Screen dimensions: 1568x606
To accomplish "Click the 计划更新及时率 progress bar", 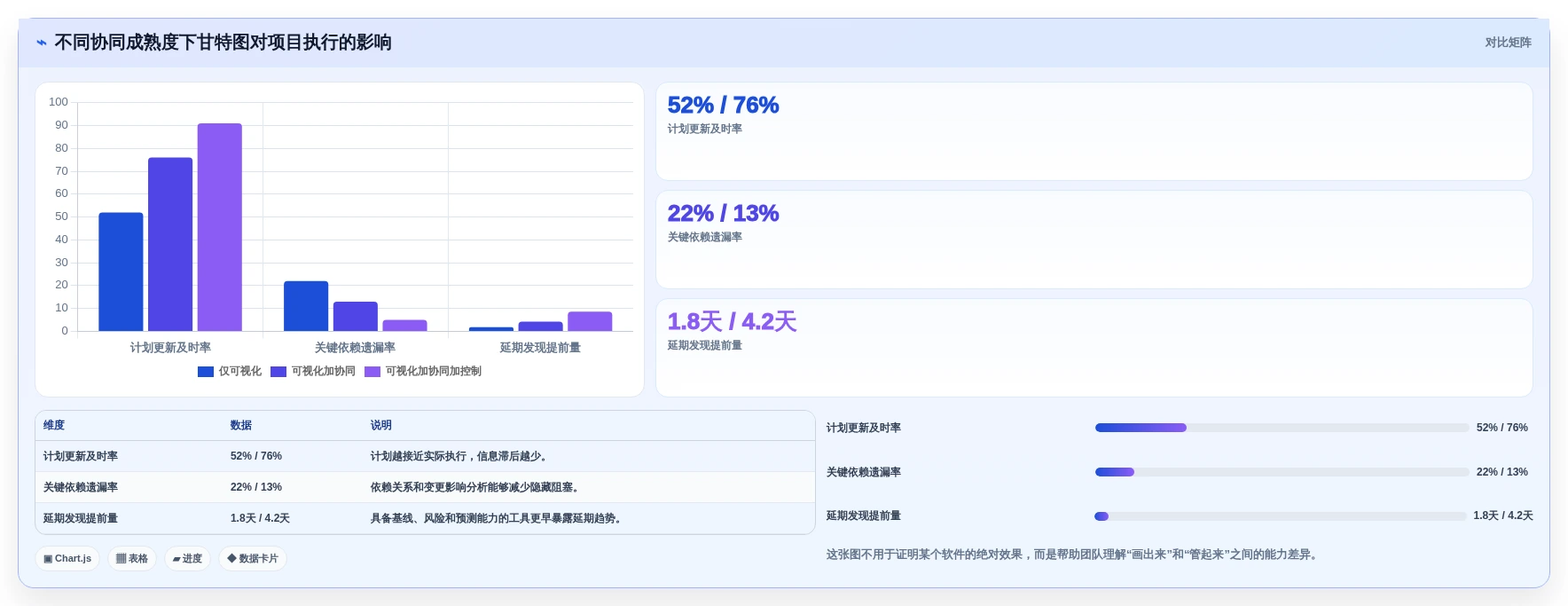I will point(1282,428).
